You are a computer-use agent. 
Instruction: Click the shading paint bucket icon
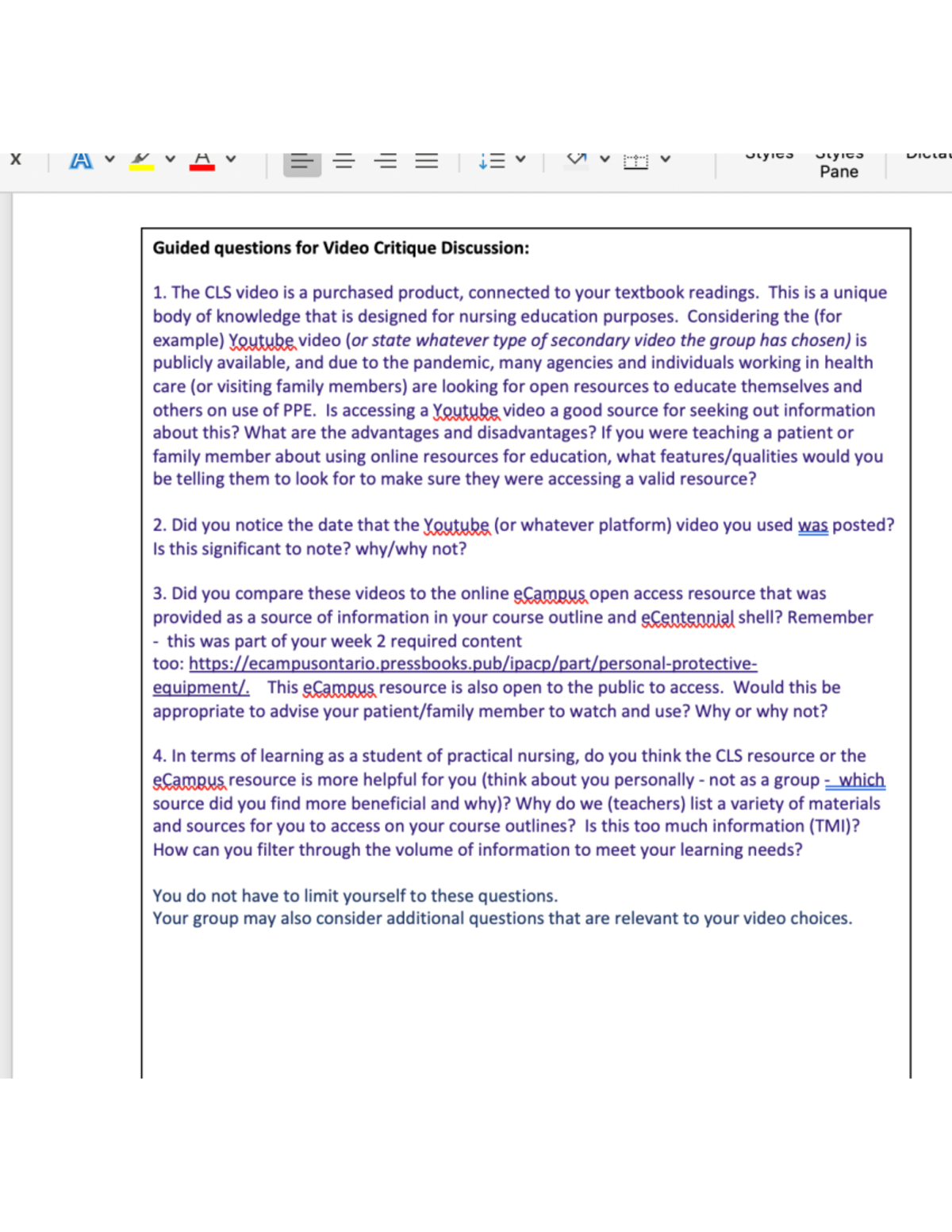pos(577,160)
